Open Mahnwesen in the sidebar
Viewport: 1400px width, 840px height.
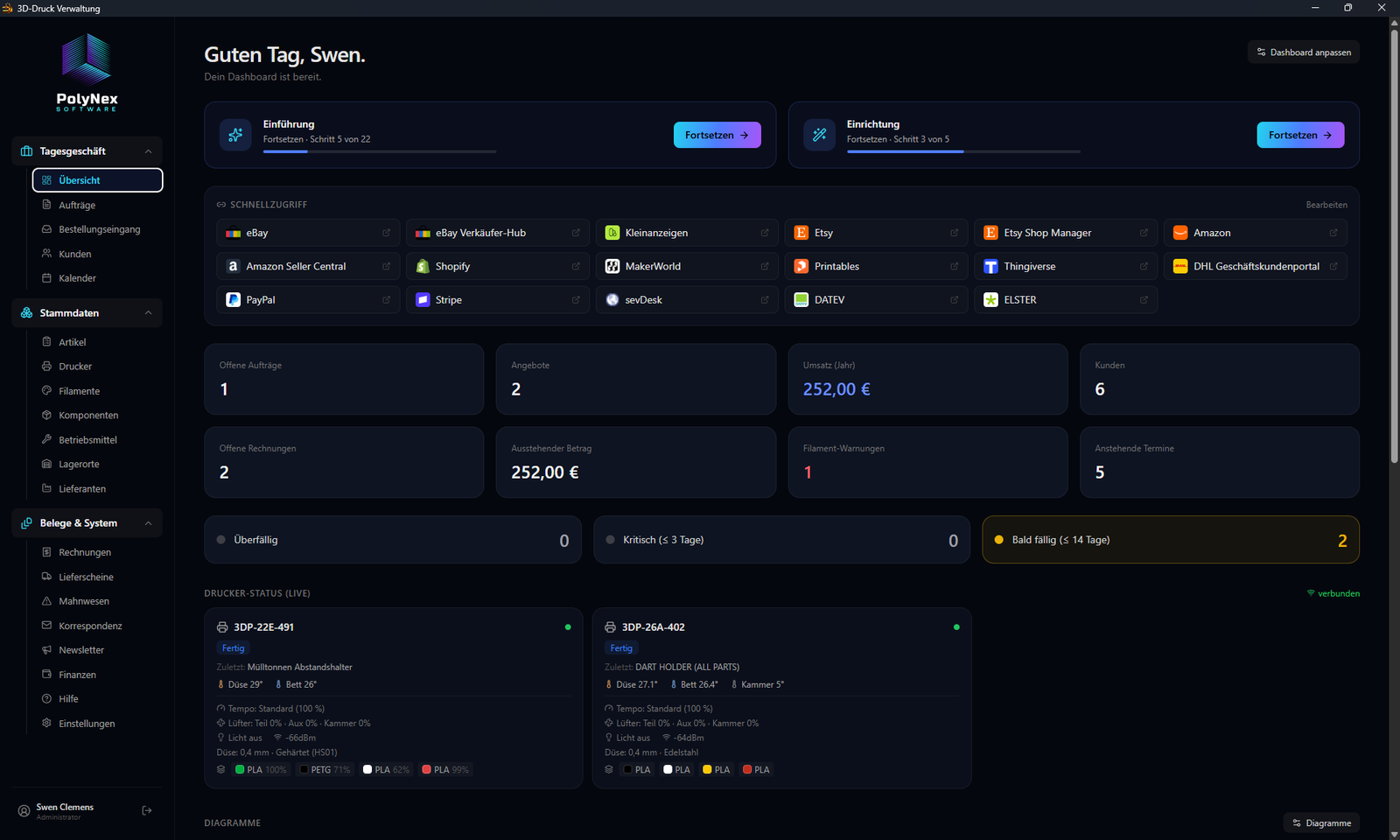click(98, 601)
